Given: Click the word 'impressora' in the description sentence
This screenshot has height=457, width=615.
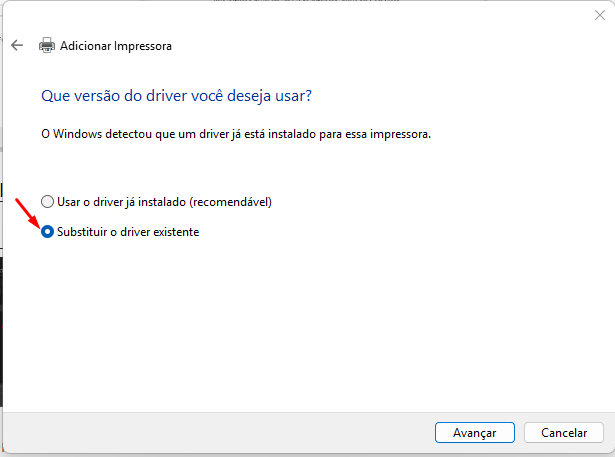Looking at the screenshot, I should (x=400, y=133).
